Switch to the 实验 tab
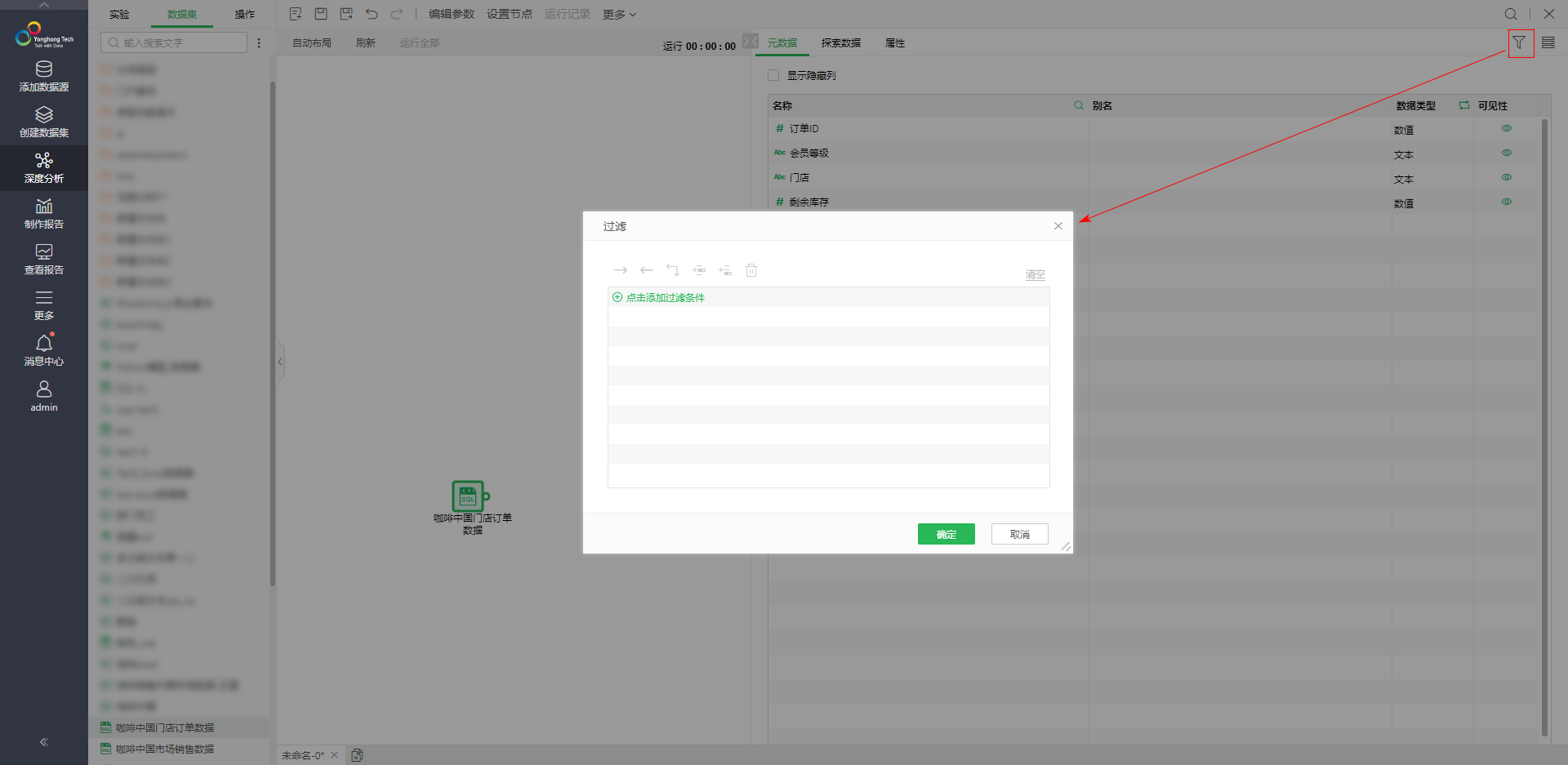The image size is (1568, 765). click(119, 15)
